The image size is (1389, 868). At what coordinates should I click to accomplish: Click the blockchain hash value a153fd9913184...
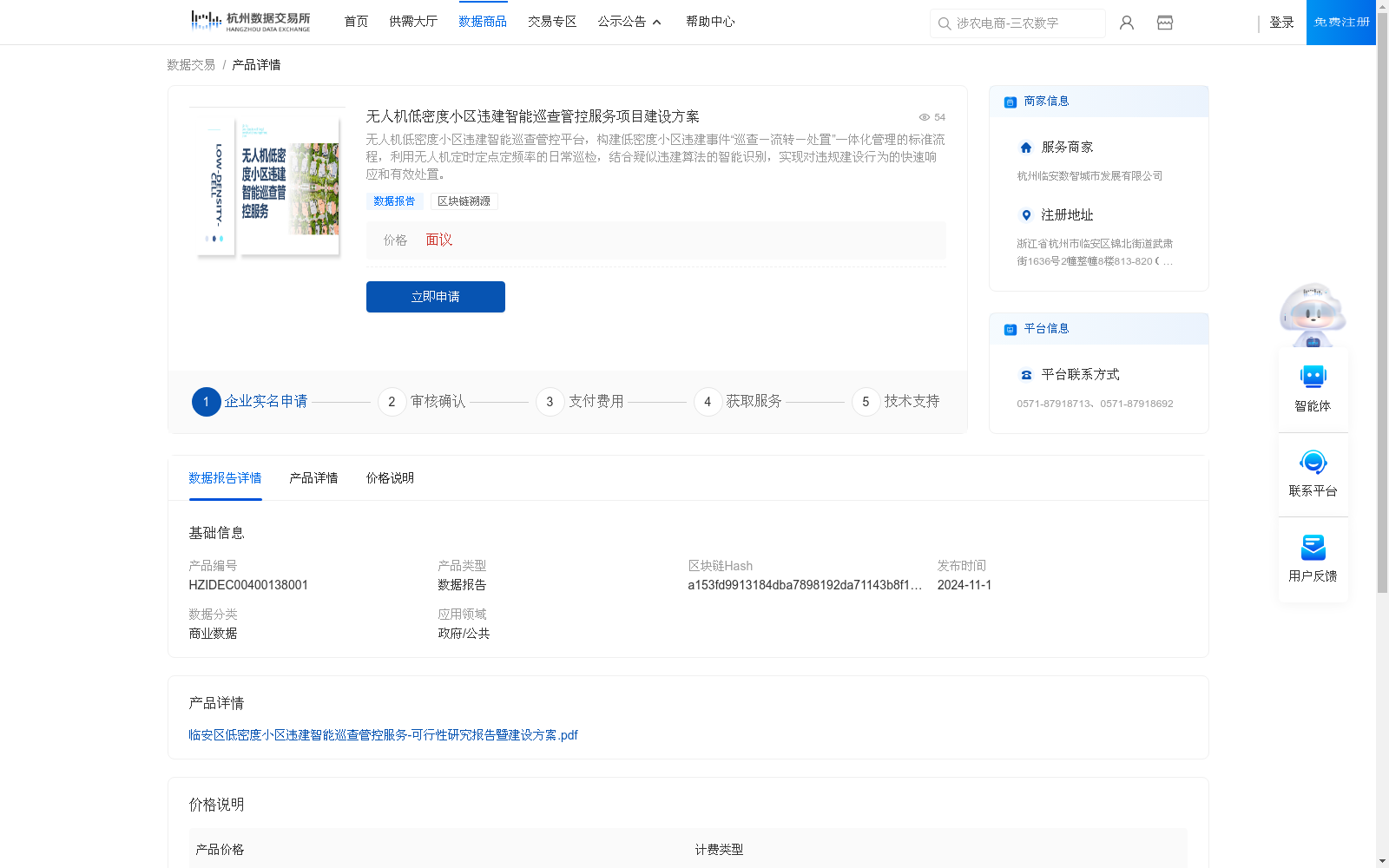805,585
